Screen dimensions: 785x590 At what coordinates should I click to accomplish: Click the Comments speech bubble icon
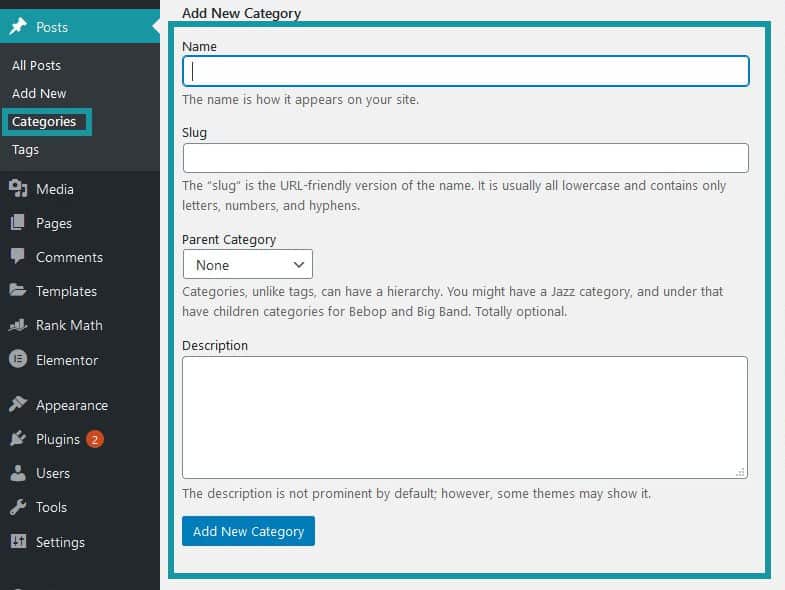[x=17, y=257]
